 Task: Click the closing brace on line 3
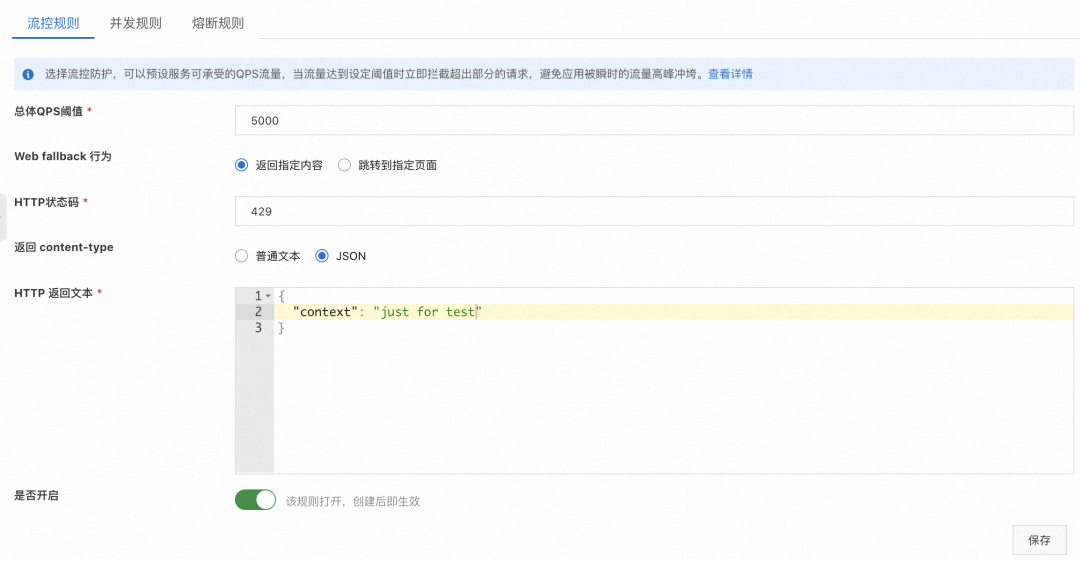pos(281,328)
